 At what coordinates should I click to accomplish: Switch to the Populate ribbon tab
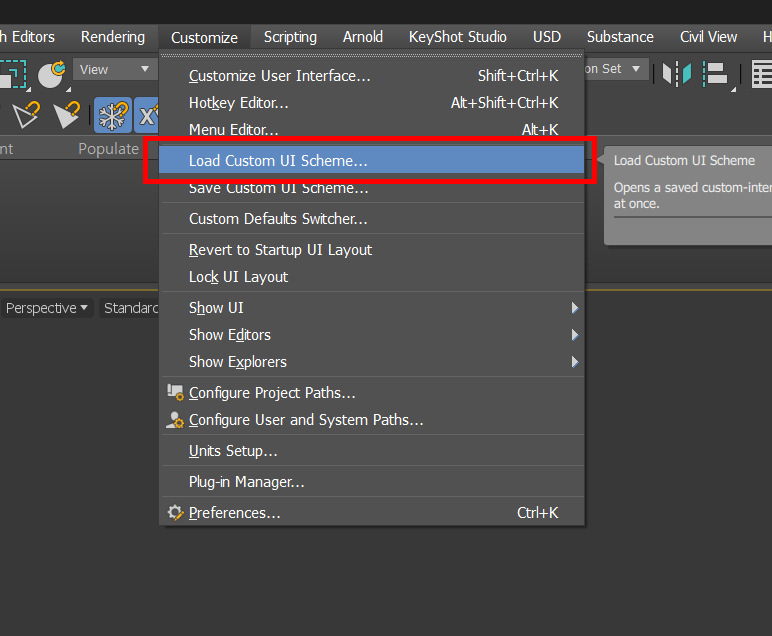109,149
